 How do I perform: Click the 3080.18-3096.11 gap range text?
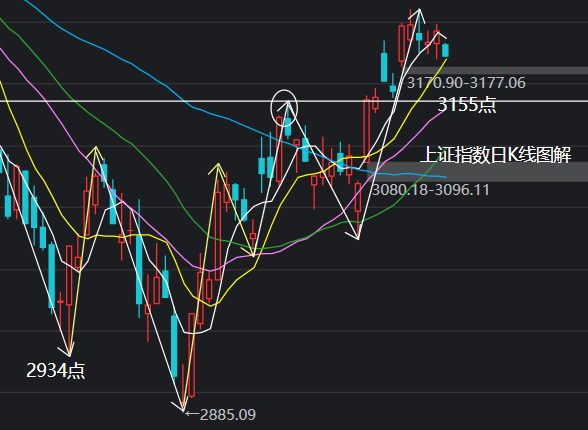tap(430, 190)
